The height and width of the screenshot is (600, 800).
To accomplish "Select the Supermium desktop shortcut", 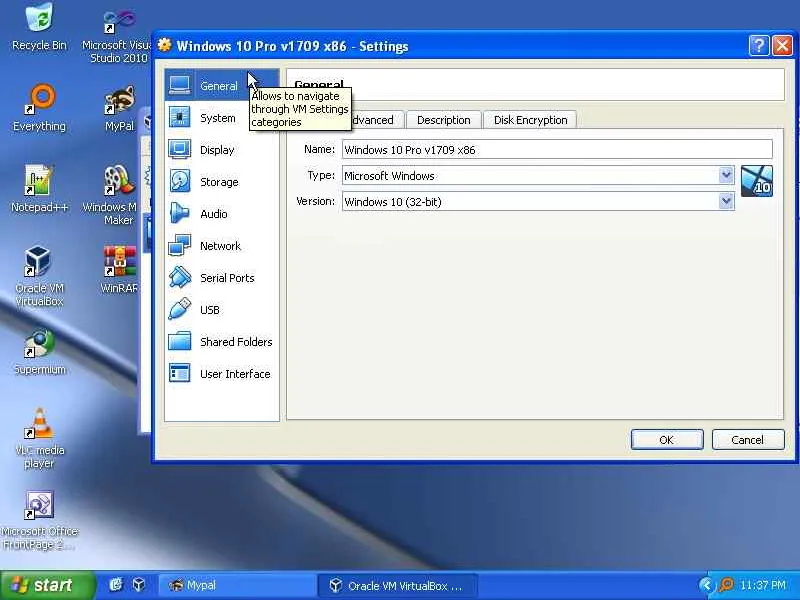I will tap(39, 352).
